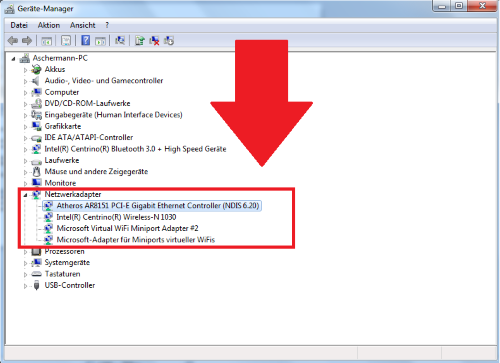Image resolution: width=500 pixels, height=363 pixels.
Task: Expand Eingabegeräte (Human Interface Devices)
Action: pyautogui.click(x=25, y=115)
